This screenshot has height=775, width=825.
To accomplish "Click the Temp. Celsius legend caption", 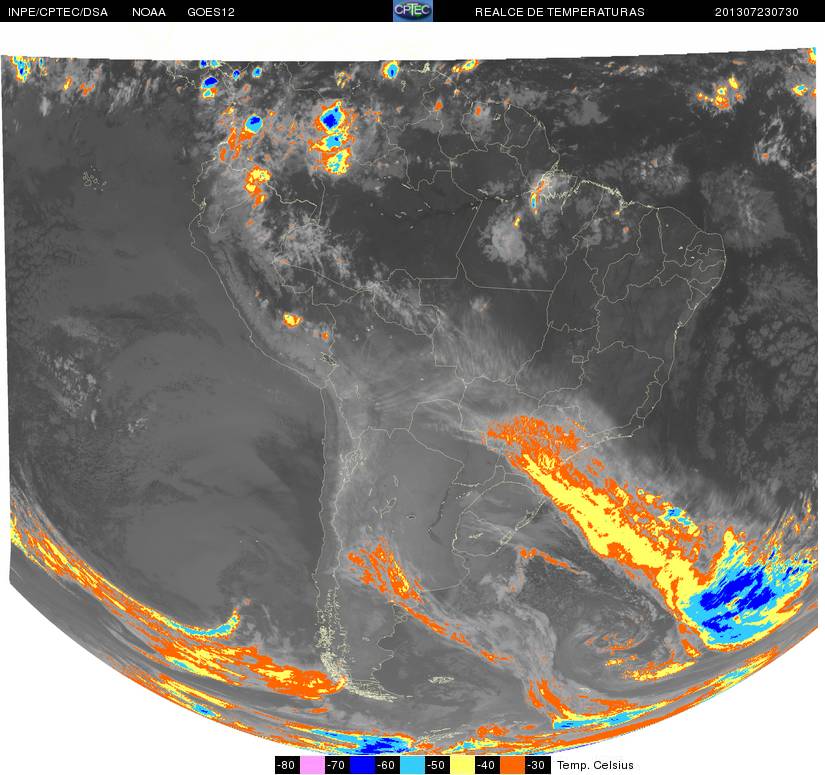I will (595, 765).
